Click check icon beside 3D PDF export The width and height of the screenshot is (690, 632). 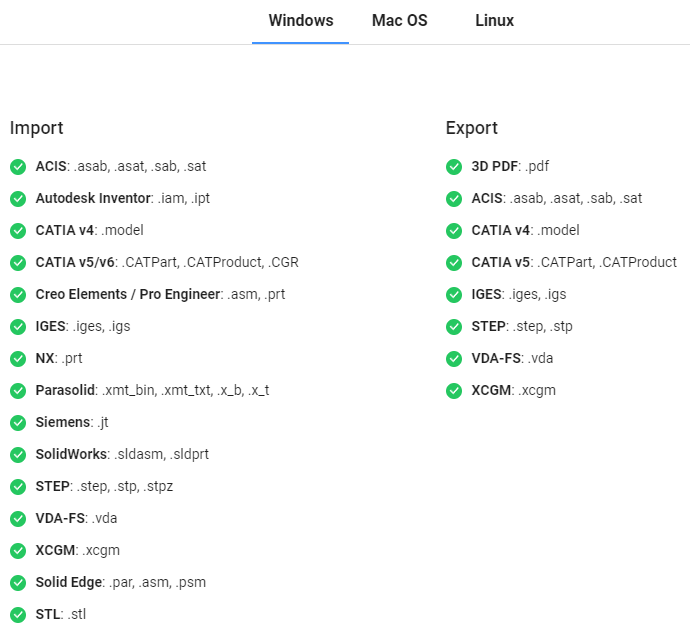click(454, 167)
